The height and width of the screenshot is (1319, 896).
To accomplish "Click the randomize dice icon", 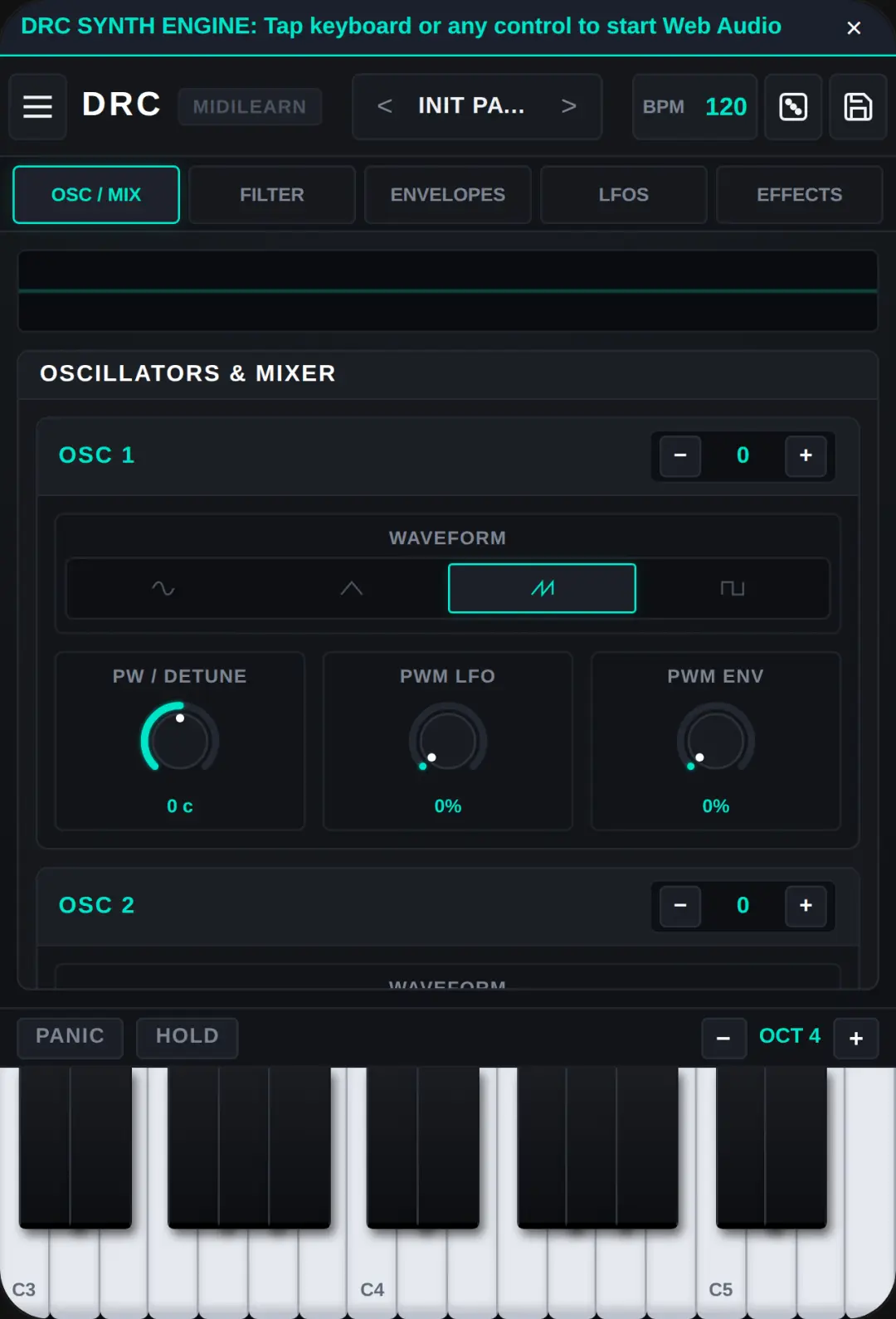I will click(793, 106).
